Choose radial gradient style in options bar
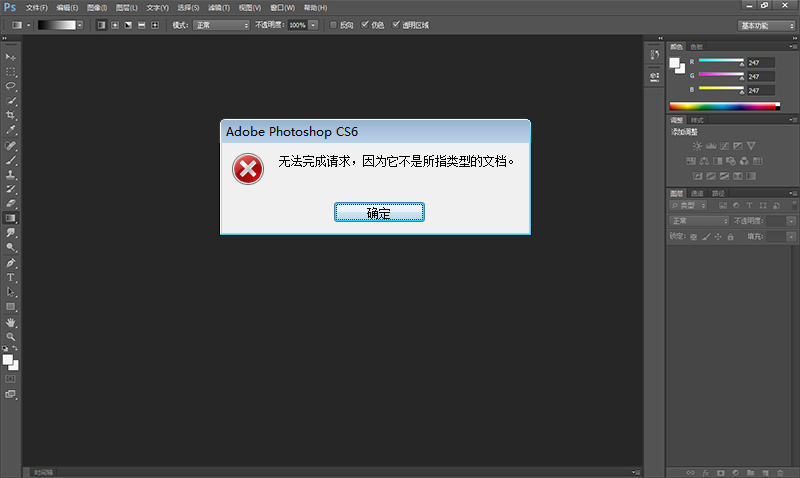 coord(115,25)
